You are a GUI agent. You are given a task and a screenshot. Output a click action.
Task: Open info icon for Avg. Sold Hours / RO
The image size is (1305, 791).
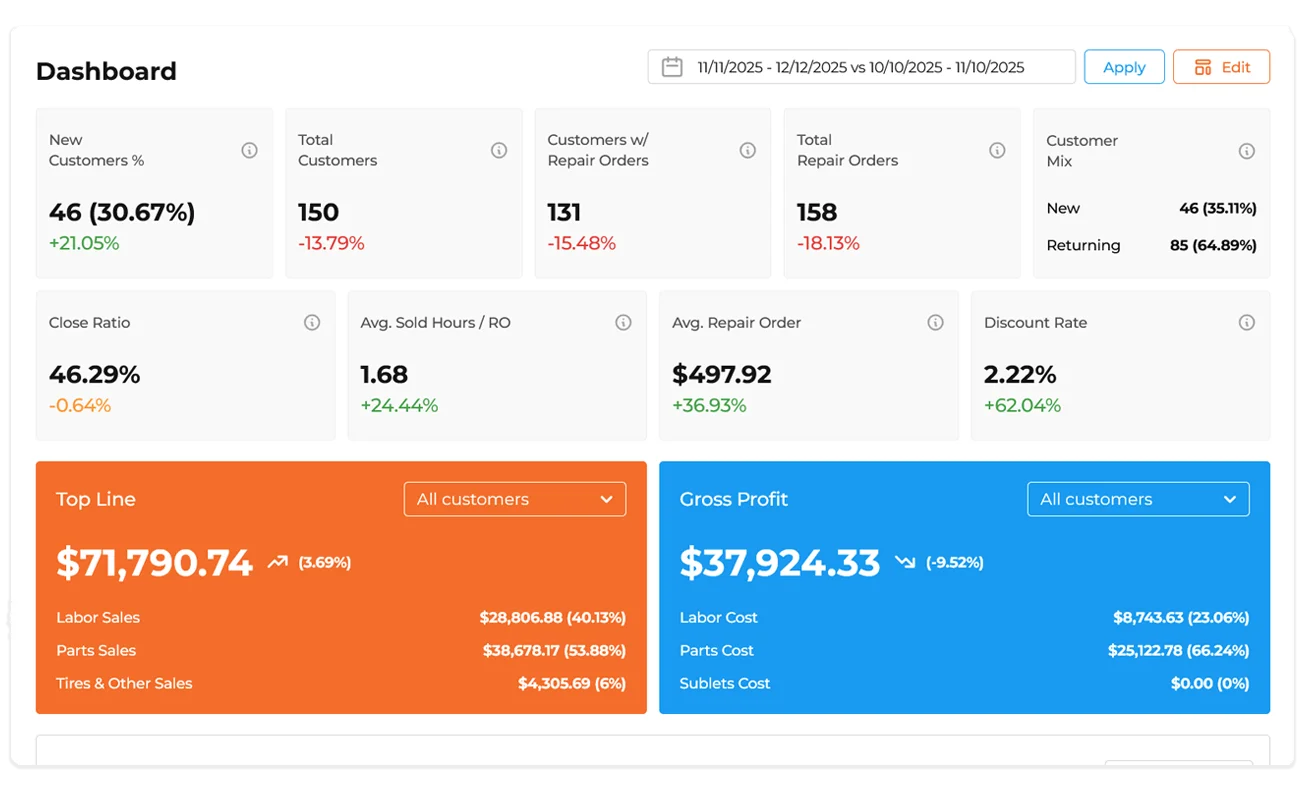(623, 323)
